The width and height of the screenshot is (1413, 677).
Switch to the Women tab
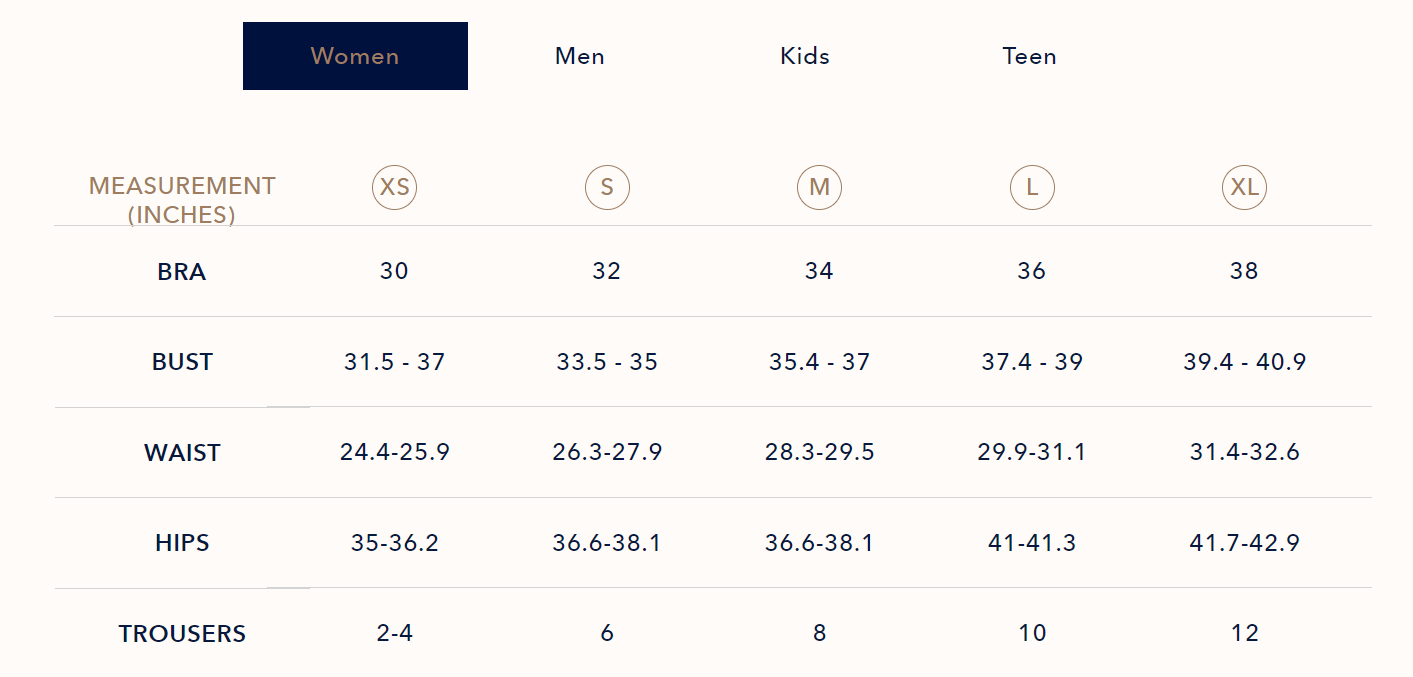(355, 56)
